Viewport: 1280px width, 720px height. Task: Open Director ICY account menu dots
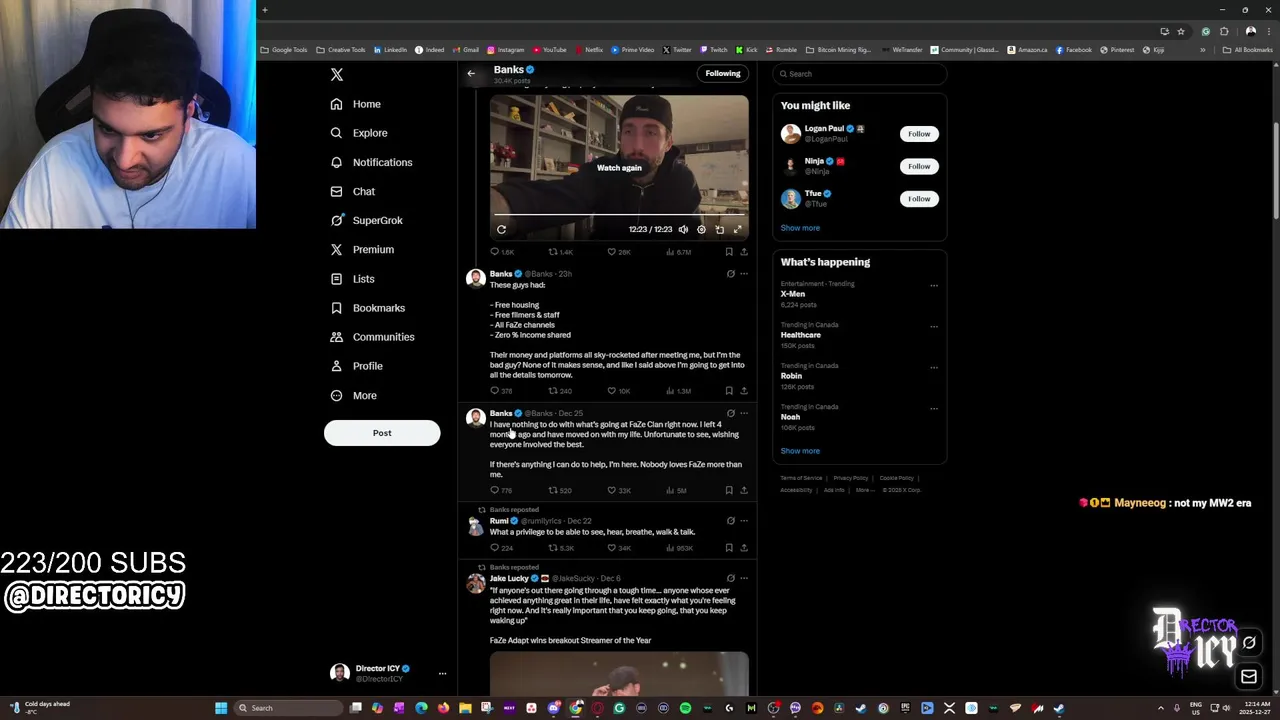pos(442,674)
